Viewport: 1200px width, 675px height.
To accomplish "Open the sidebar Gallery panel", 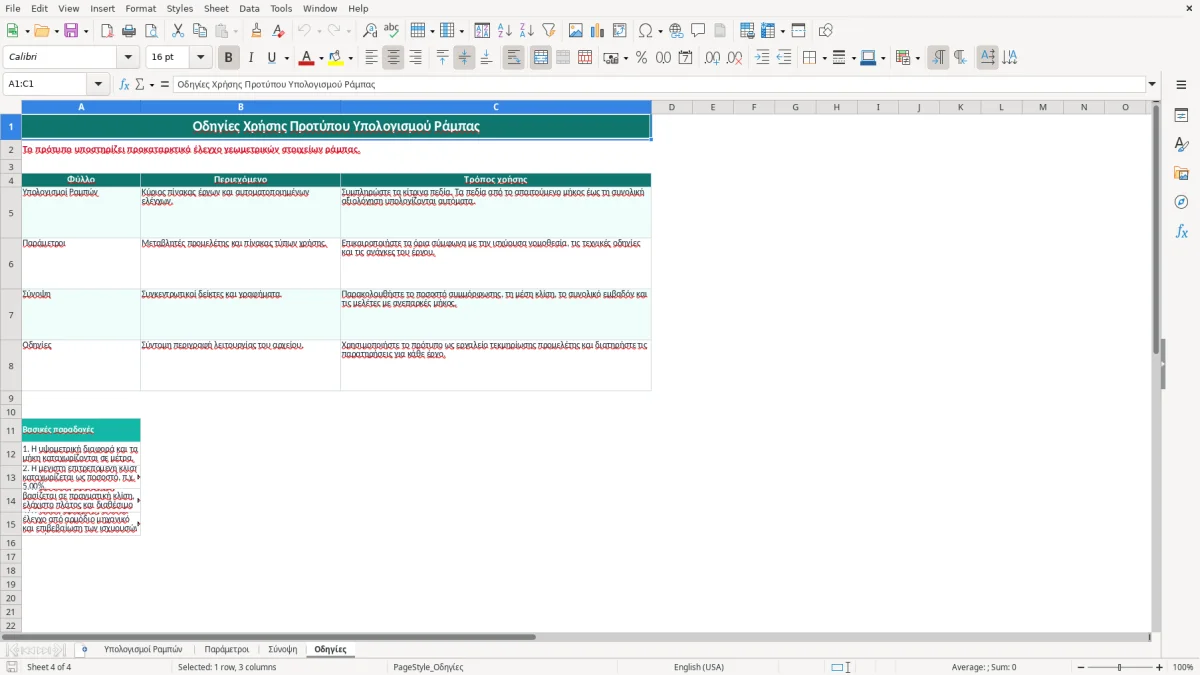I will tap(1181, 173).
